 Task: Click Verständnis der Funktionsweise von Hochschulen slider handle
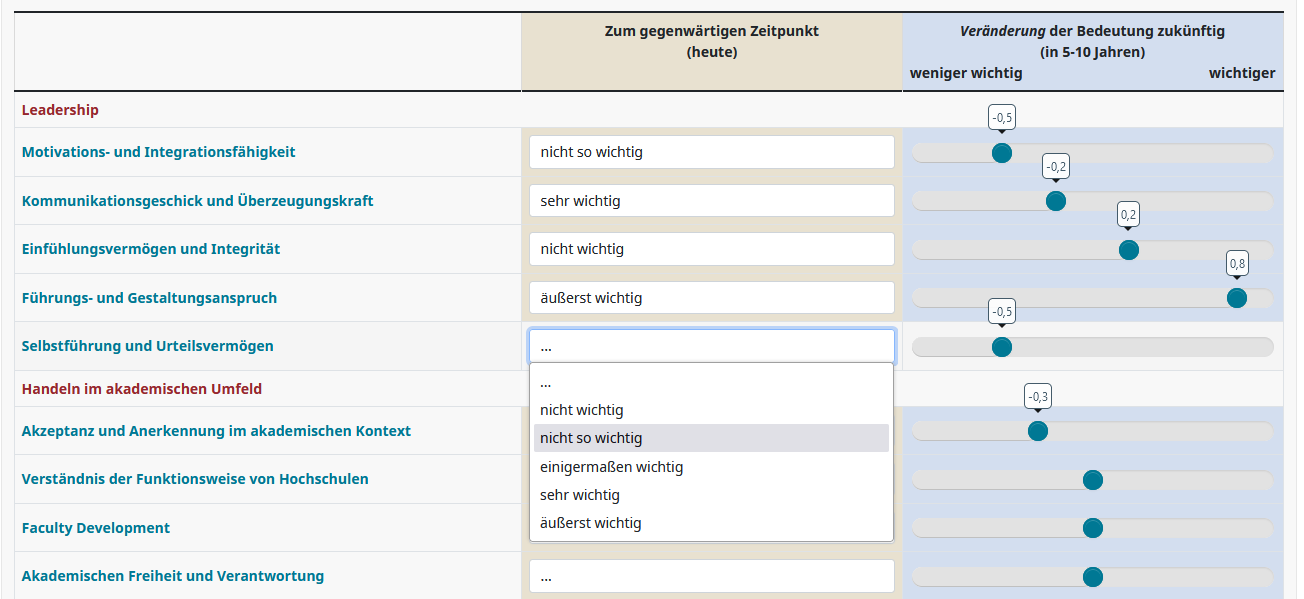click(1093, 480)
